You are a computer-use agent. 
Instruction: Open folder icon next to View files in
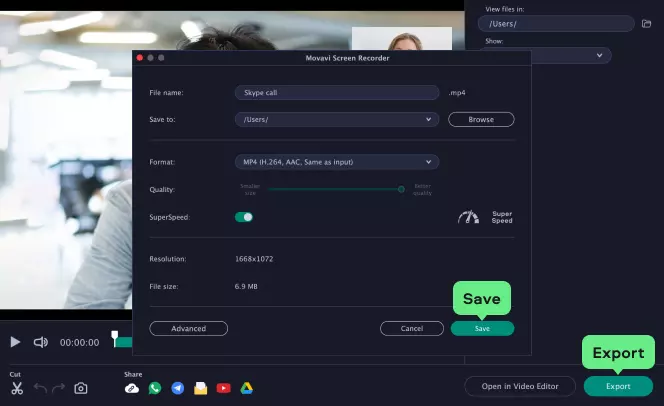click(x=646, y=24)
